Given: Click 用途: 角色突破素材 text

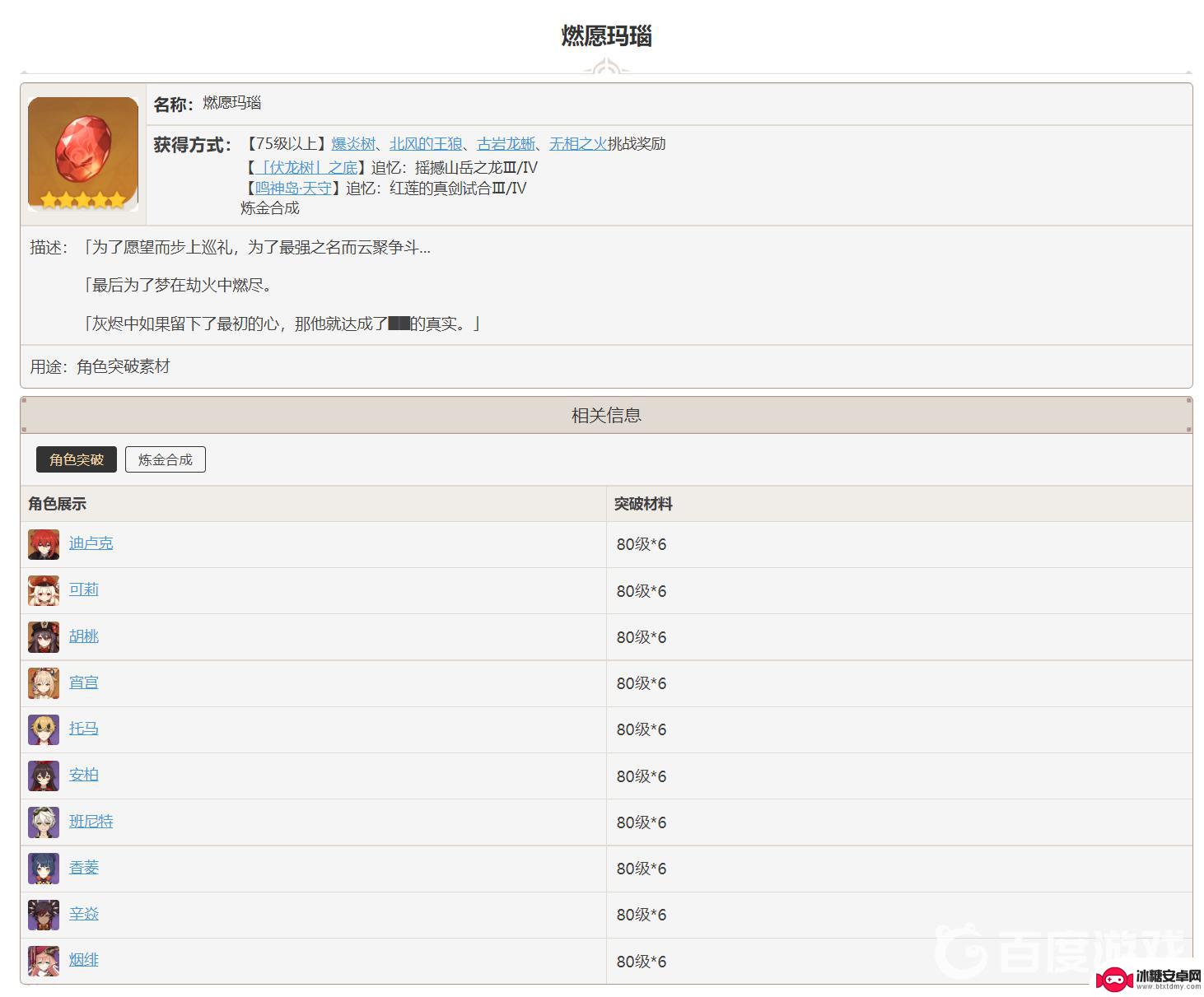Looking at the screenshot, I should (100, 366).
